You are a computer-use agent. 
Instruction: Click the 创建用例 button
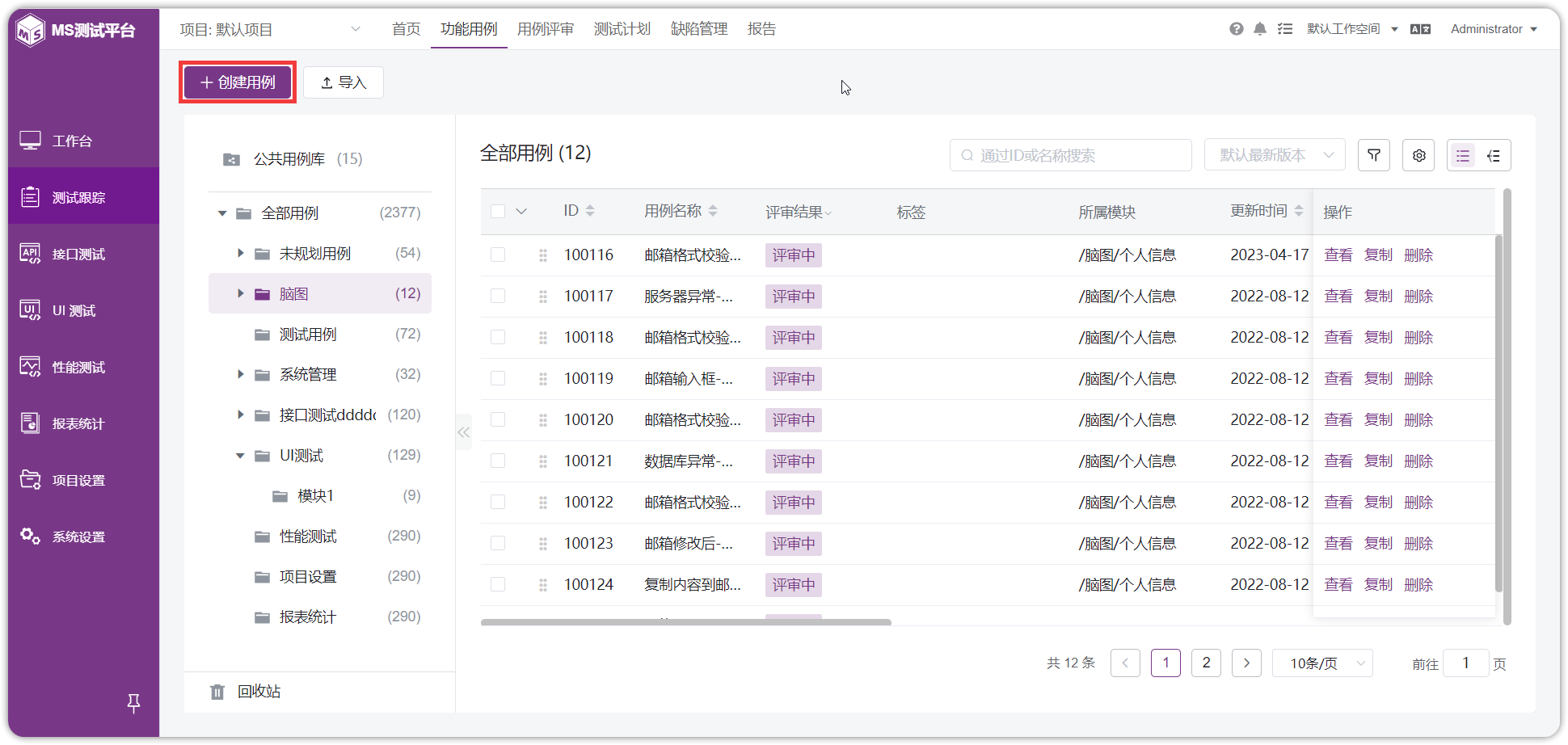[238, 82]
